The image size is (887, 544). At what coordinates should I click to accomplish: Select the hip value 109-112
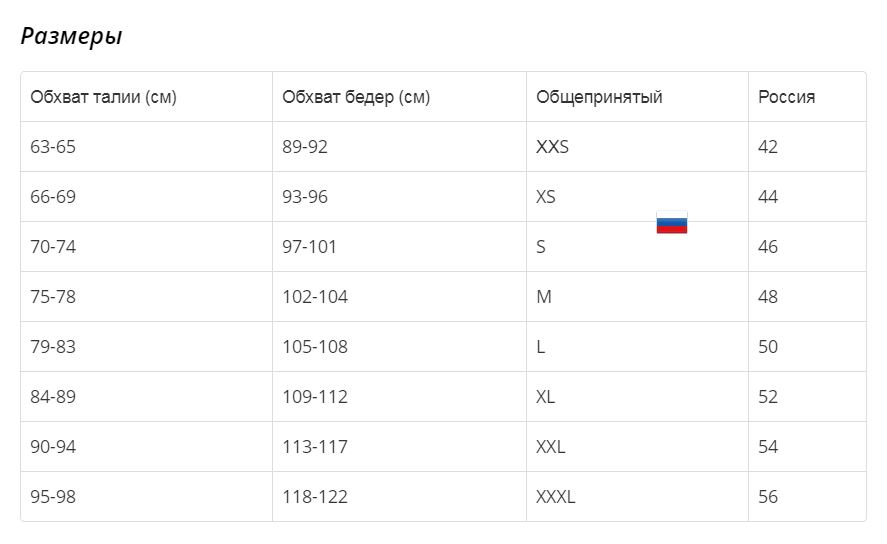[315, 397]
